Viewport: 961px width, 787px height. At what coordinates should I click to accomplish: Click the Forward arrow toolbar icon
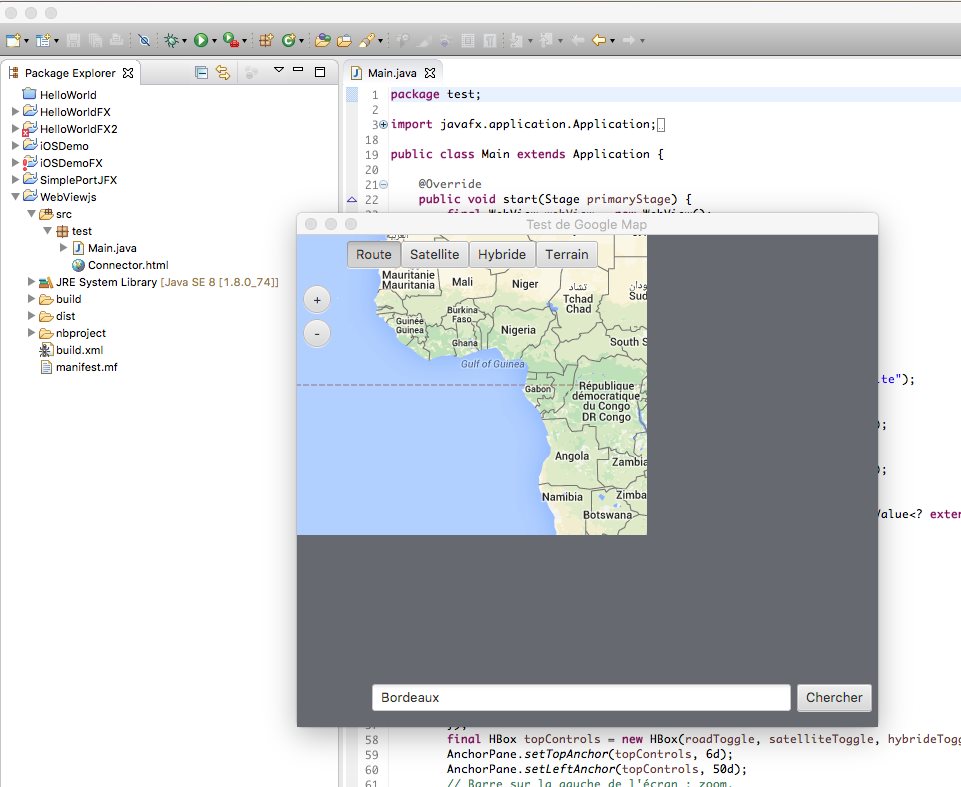pyautogui.click(x=628, y=40)
